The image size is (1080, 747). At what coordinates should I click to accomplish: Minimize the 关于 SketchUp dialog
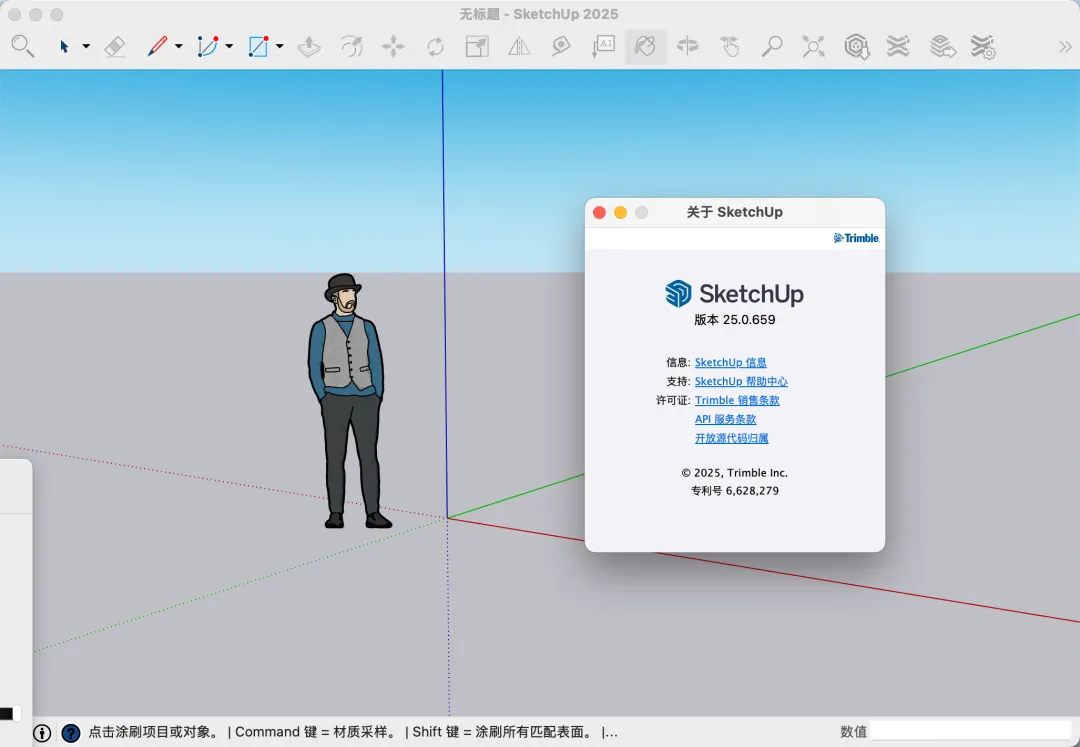[621, 213]
